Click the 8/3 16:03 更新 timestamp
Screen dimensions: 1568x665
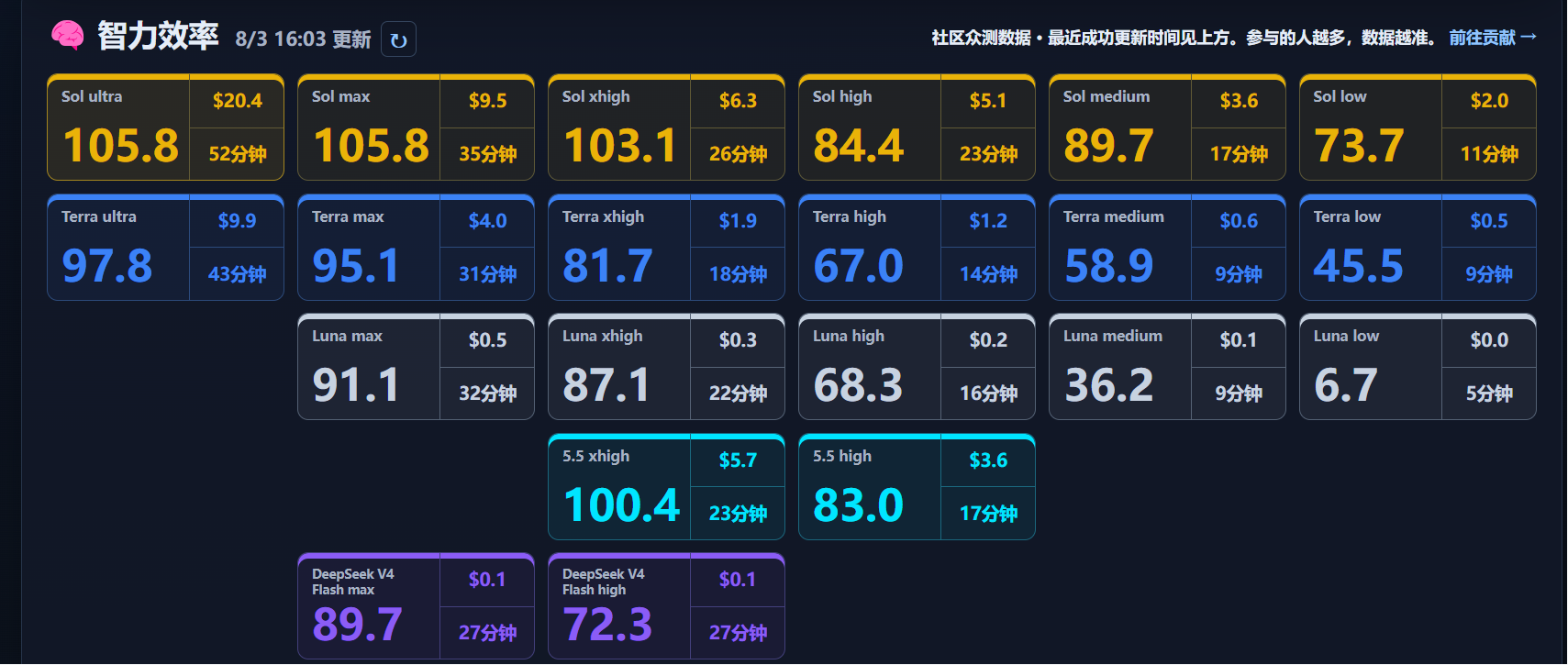click(x=303, y=39)
